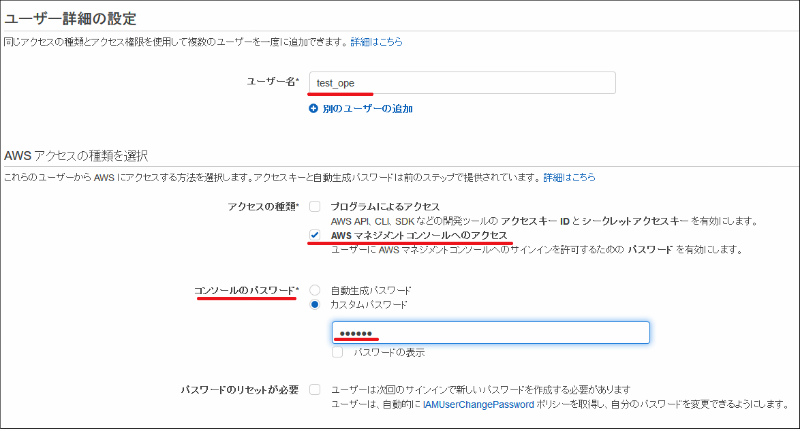Click the plus icon beside 別のユーザーの追加
Image resolution: width=800 pixels, height=431 pixels.
pos(313,108)
